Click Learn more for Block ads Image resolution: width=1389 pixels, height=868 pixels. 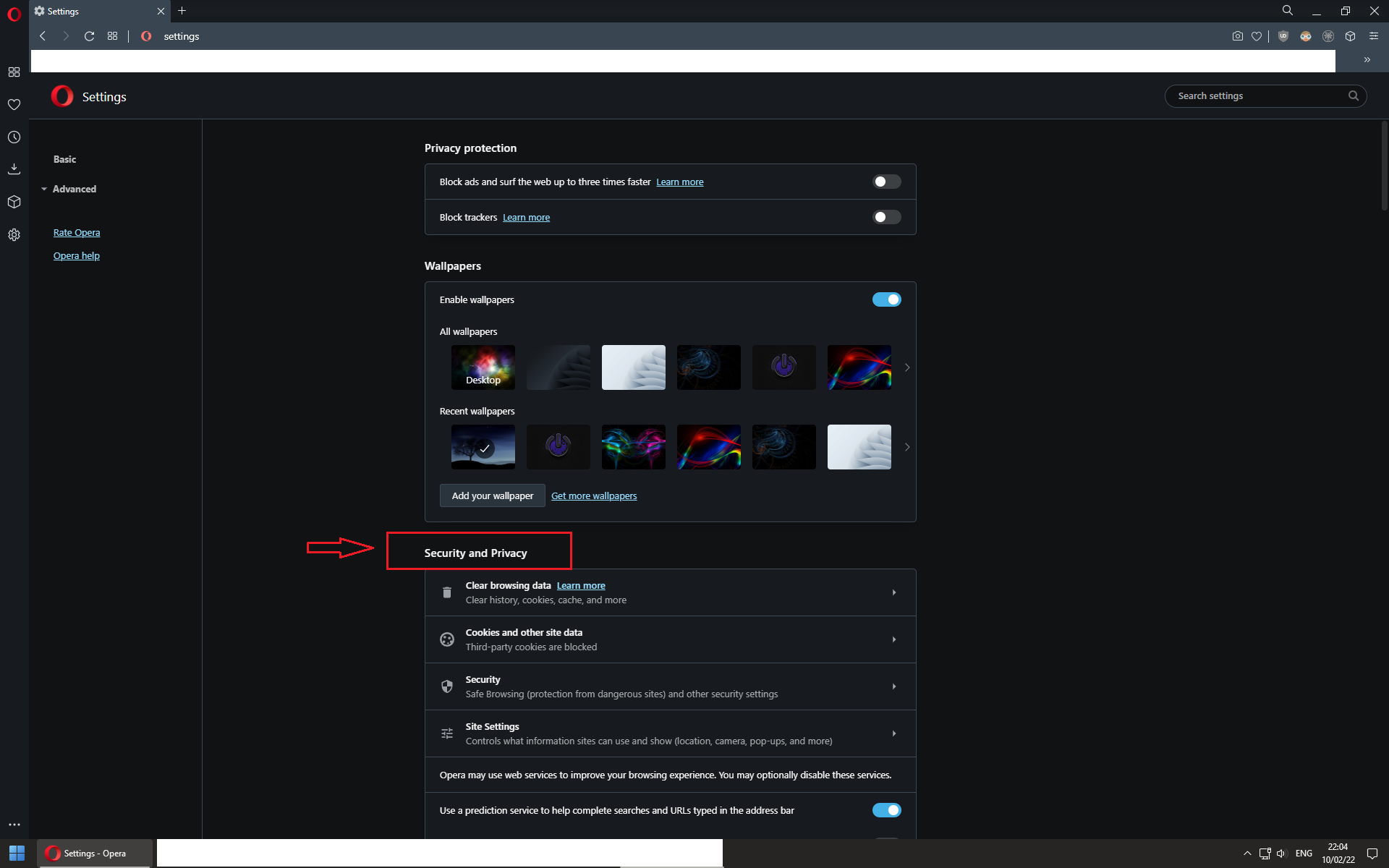click(x=679, y=182)
